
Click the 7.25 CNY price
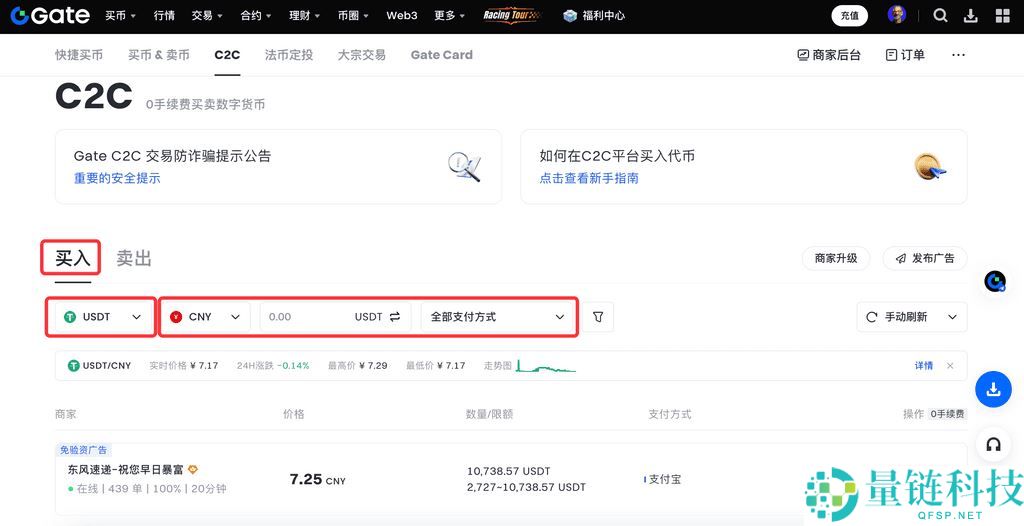pos(317,480)
